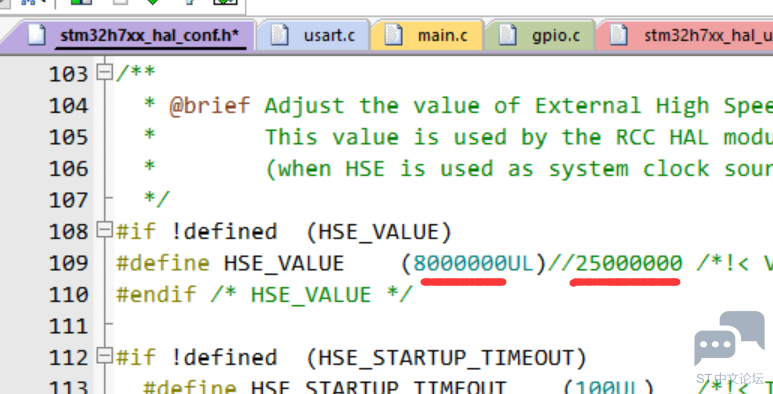The height and width of the screenshot is (394, 773).
Task: Click the @brief tag in the comment
Action: coord(210,106)
